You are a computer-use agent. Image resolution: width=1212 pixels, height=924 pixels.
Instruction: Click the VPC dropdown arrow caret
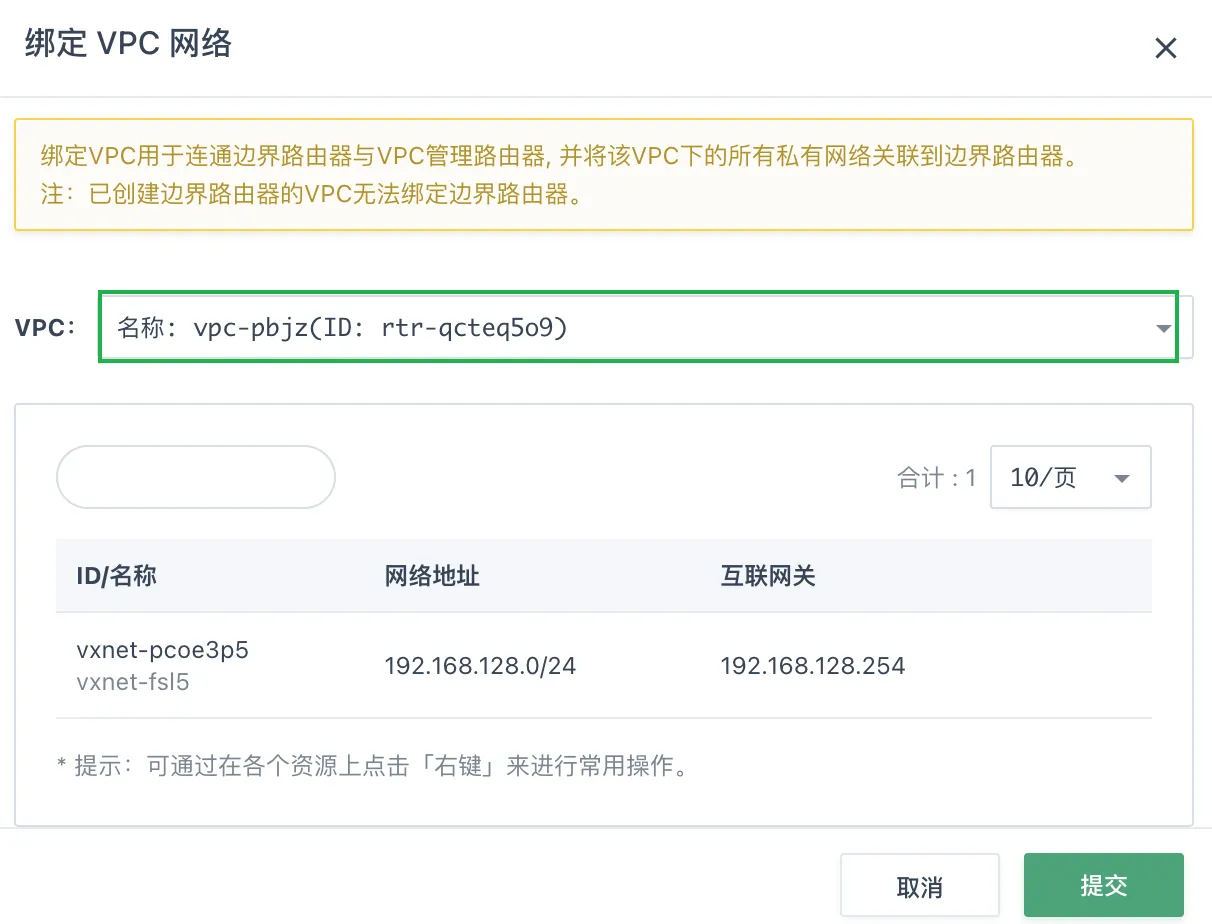tap(1163, 328)
